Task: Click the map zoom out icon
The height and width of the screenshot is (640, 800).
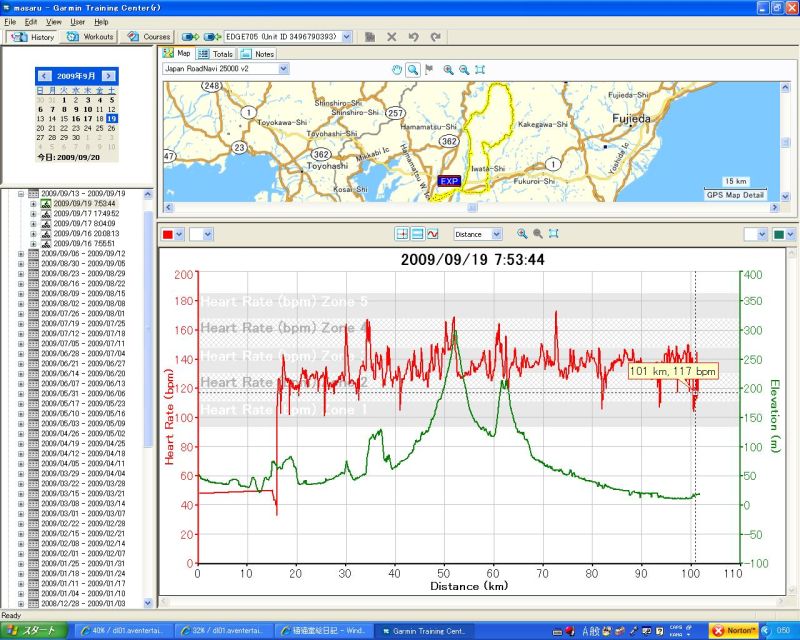Action: (464, 70)
